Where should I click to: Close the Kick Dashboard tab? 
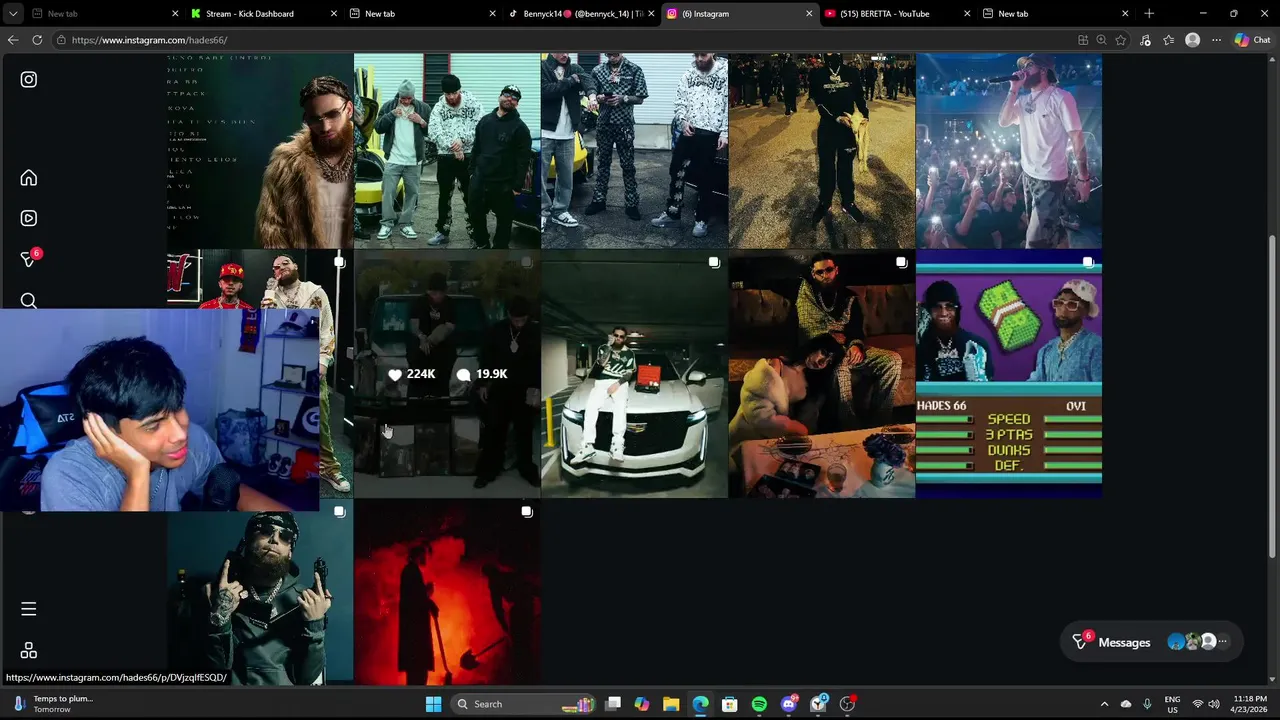[x=334, y=14]
